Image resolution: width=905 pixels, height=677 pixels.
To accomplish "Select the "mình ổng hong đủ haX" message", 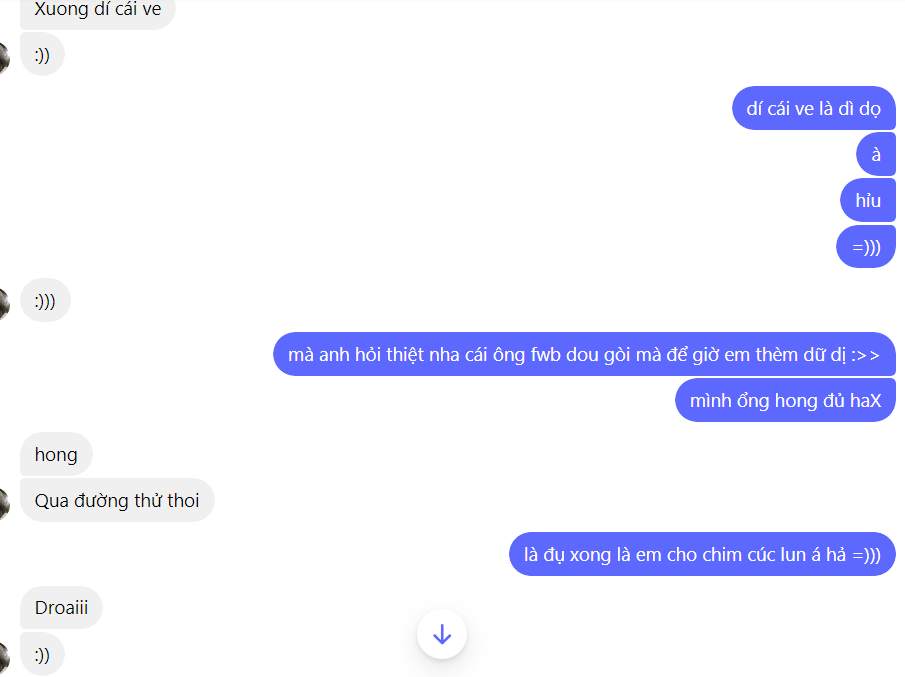I will click(x=786, y=400).
